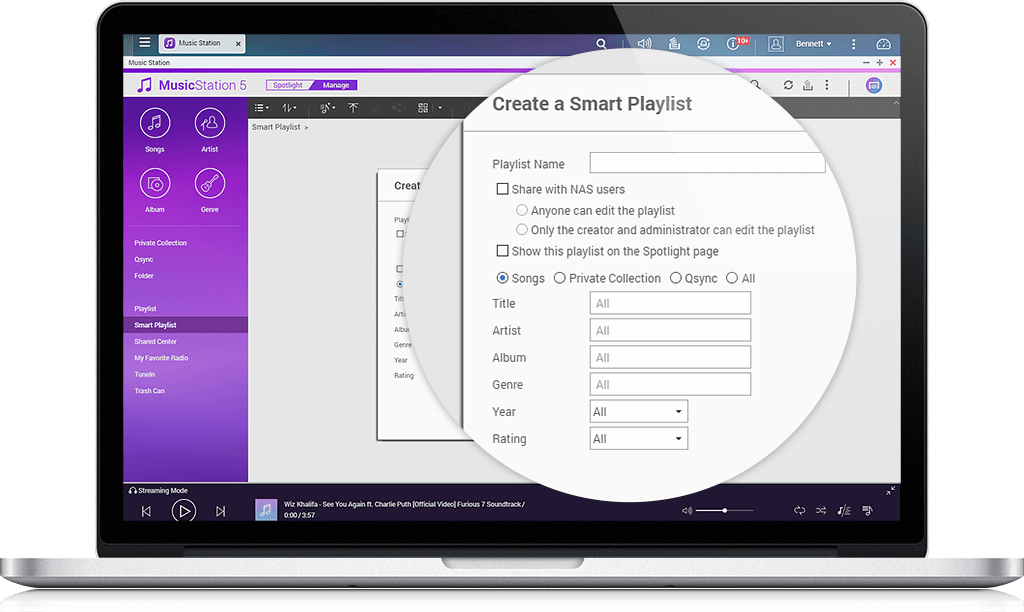
Task: Select the Songs radio button
Action: [x=502, y=278]
